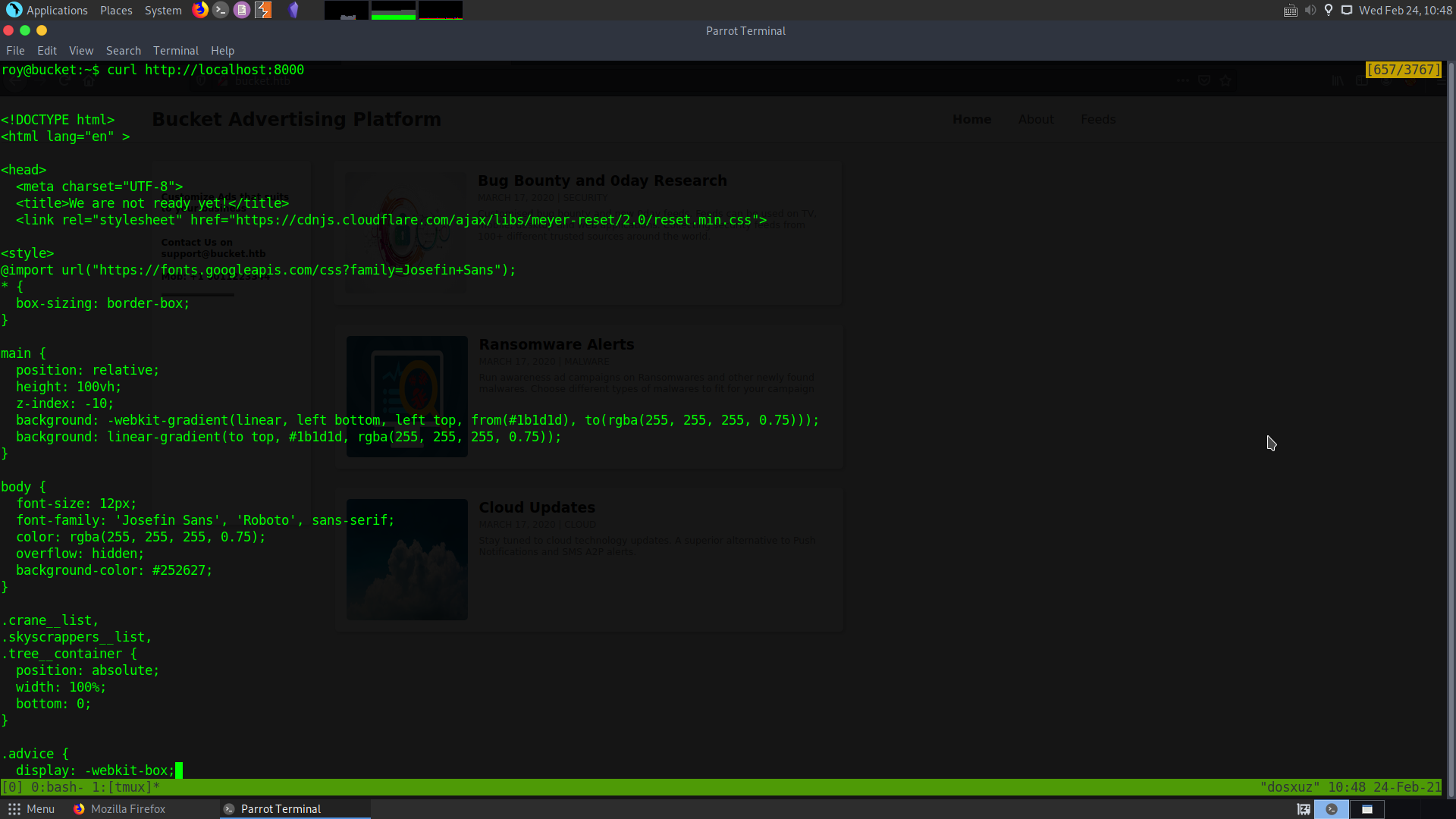The image size is (1456, 819).
Task: Open the terminal launcher in top panel
Action: 221,10
